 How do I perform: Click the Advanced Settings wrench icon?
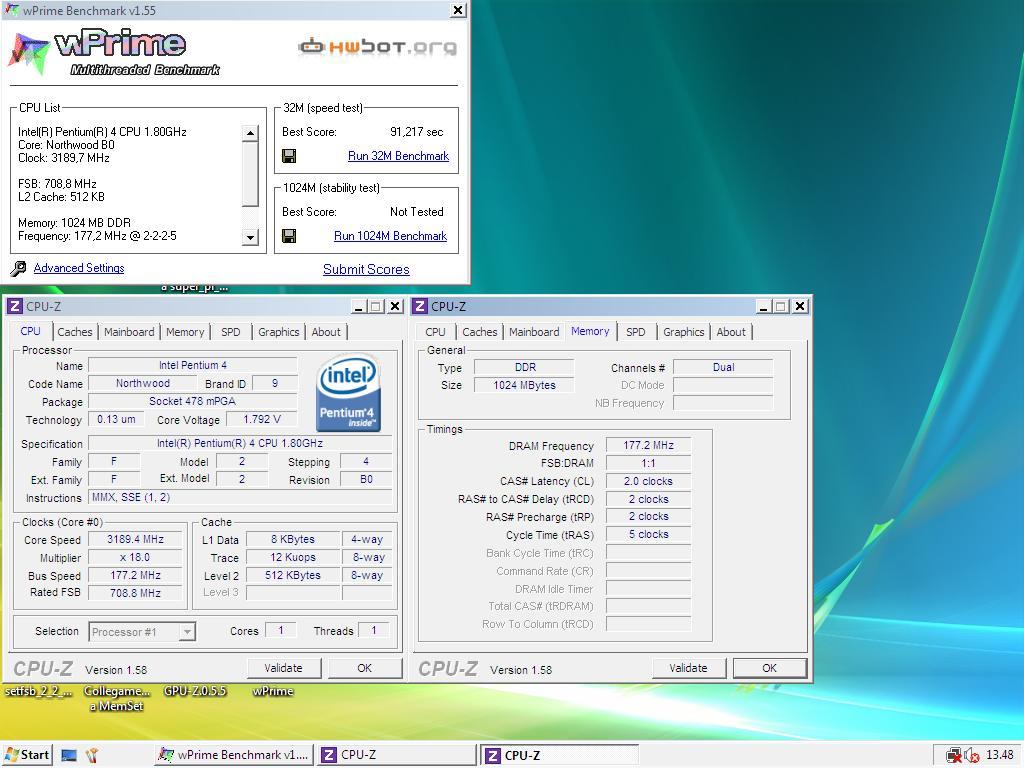19,268
